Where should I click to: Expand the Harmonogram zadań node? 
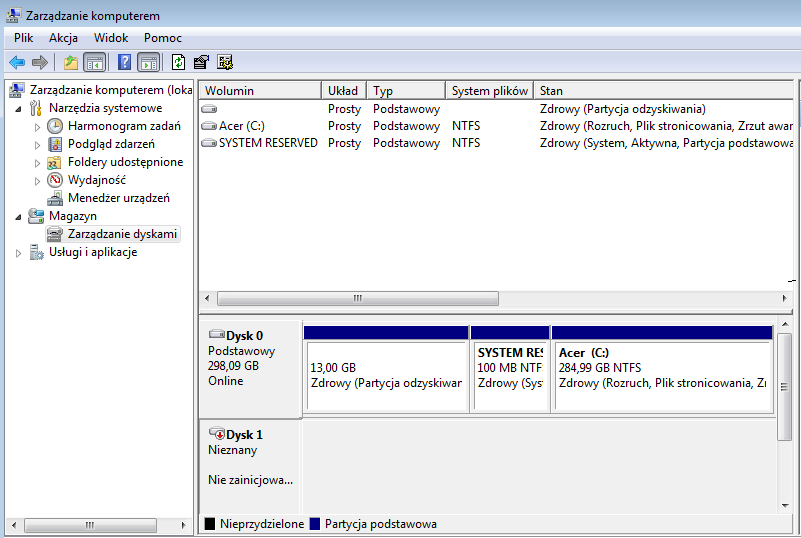(x=37, y=127)
